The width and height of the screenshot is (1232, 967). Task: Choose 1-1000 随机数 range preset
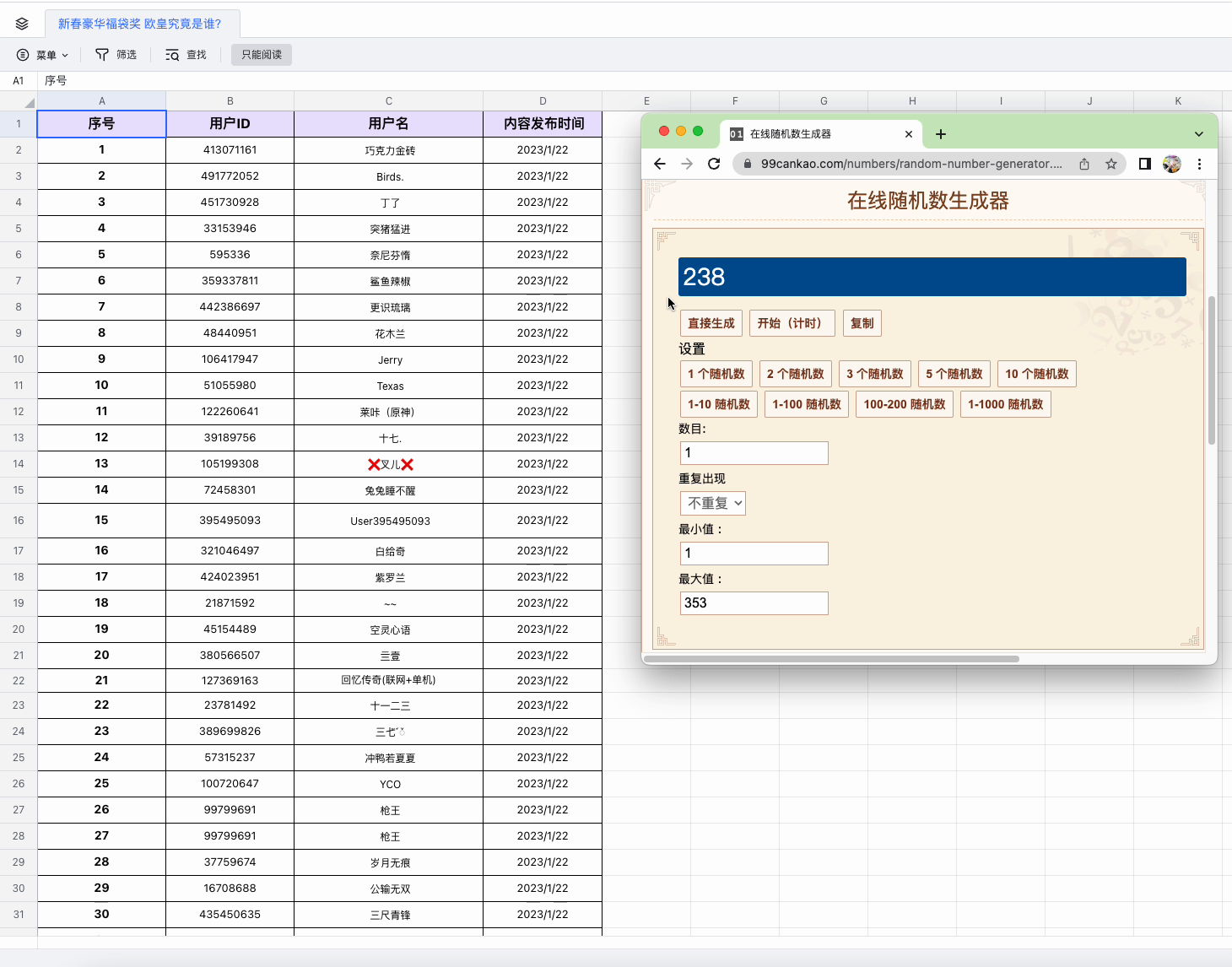click(1006, 404)
